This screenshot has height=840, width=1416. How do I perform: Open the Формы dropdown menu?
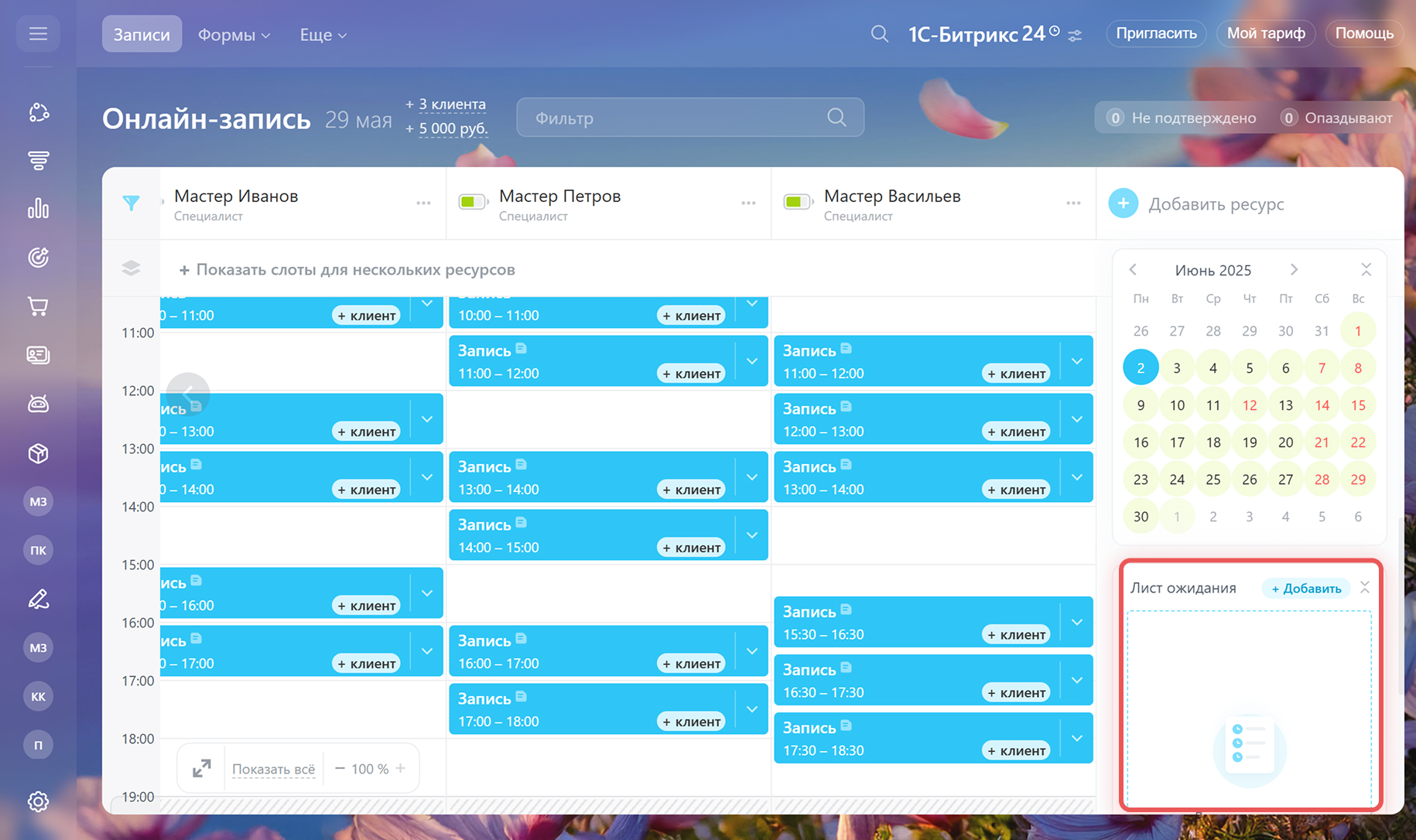pyautogui.click(x=234, y=35)
